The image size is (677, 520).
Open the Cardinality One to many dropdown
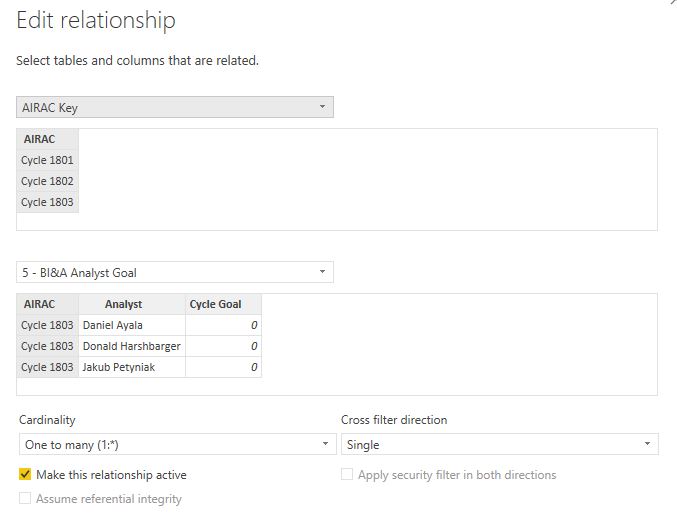point(177,444)
